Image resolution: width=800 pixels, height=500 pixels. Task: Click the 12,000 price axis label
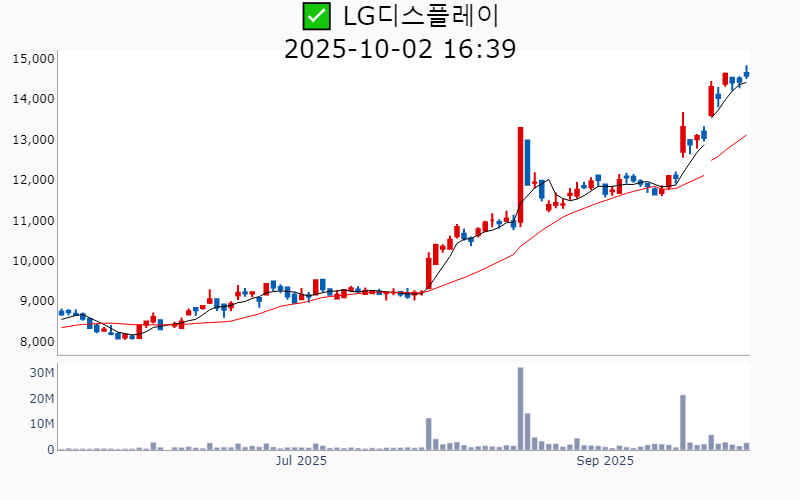coord(33,180)
